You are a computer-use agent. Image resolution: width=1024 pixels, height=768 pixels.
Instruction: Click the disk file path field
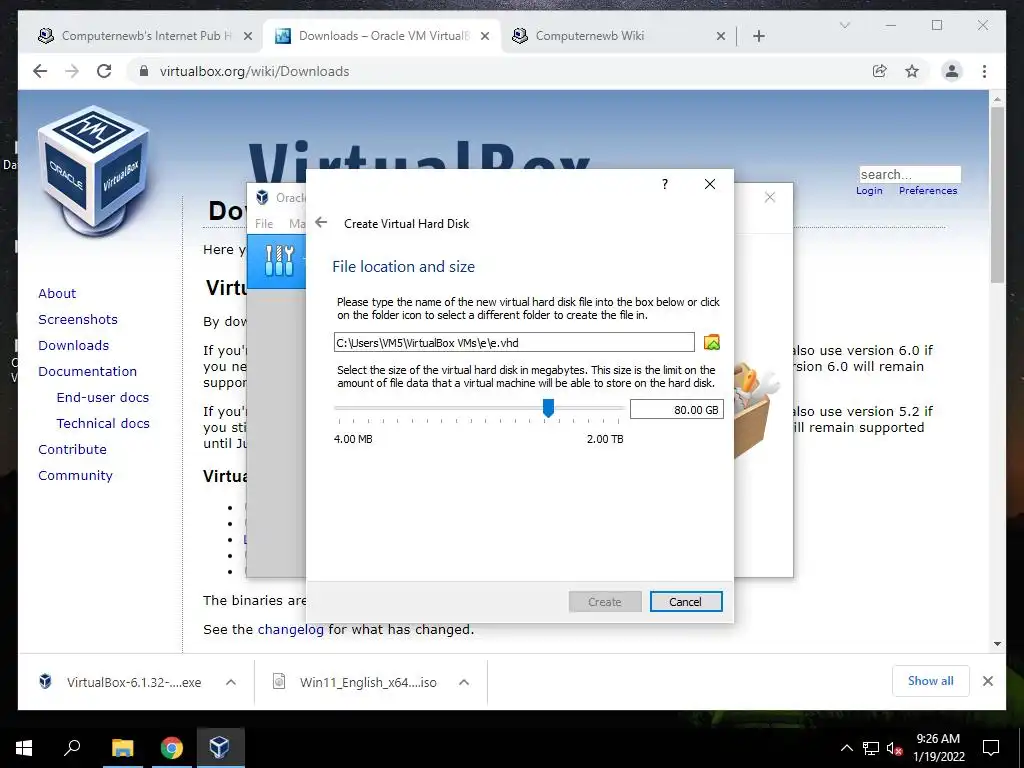click(x=514, y=342)
